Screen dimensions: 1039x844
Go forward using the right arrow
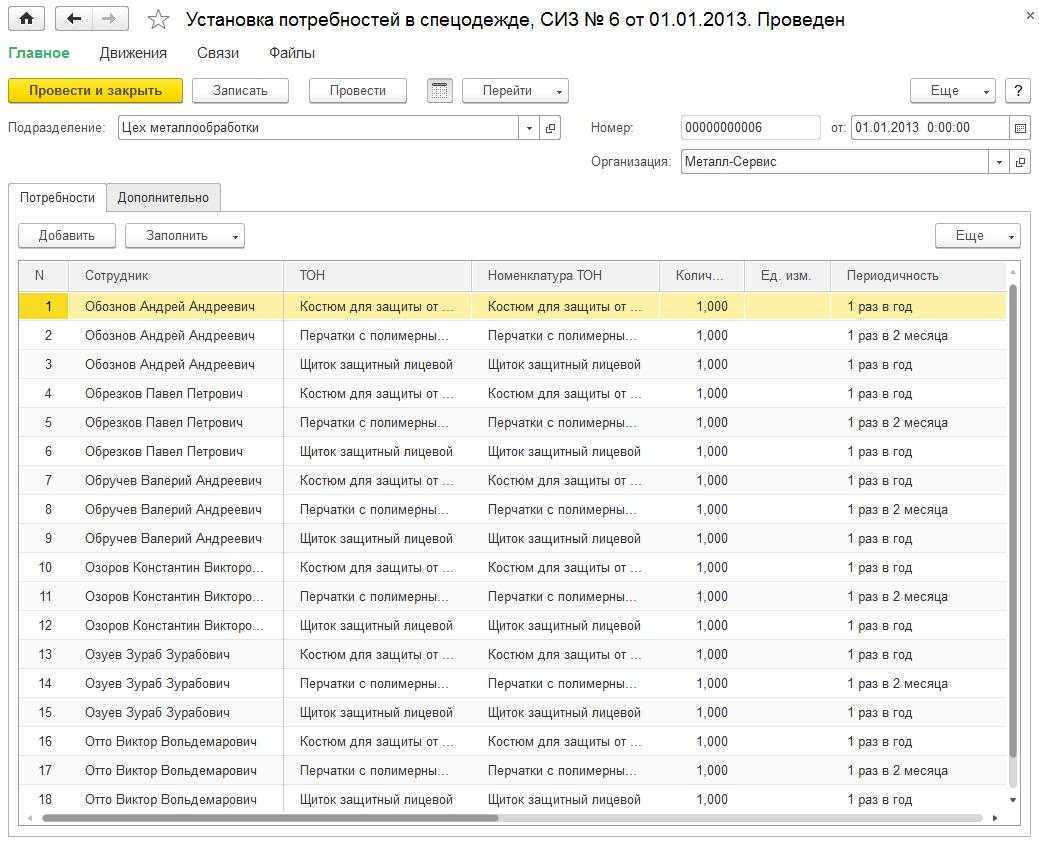109,19
